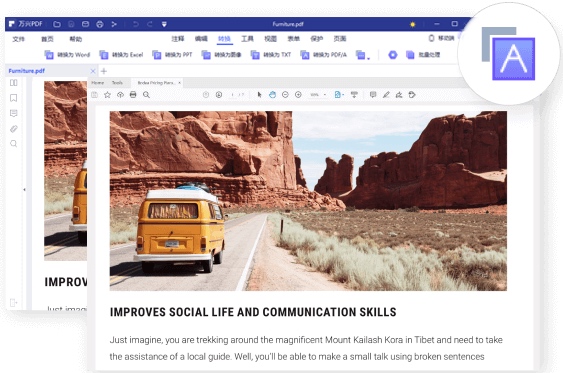The image size is (563, 373).
Task: Add a new tab with the plus icon
Action: pyautogui.click(x=104, y=71)
